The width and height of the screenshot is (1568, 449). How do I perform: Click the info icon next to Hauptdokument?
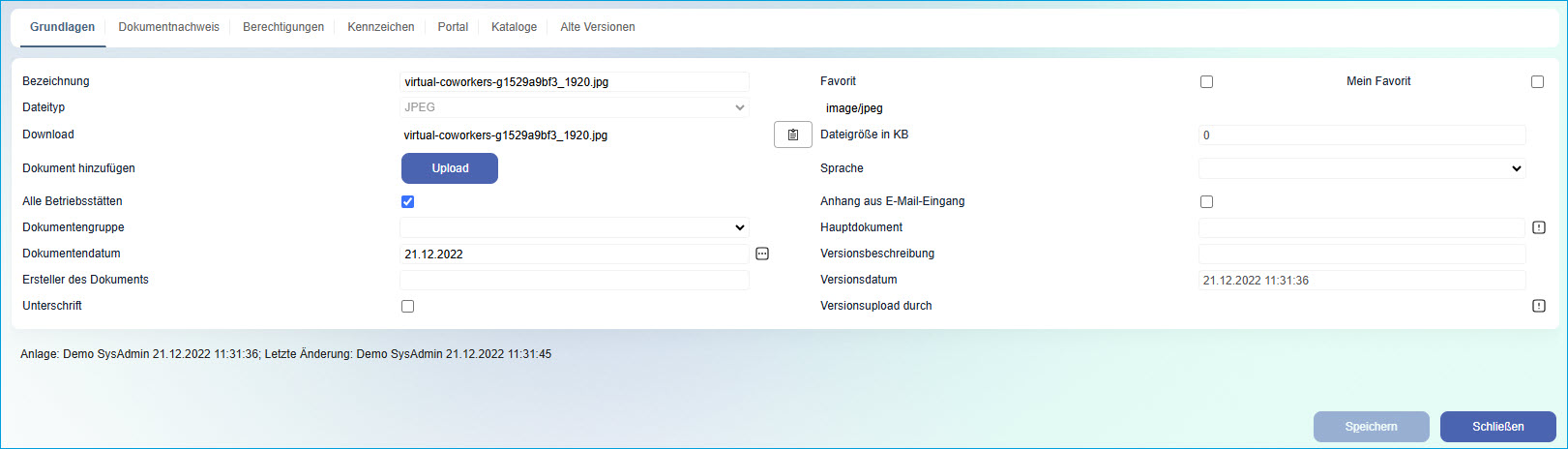pos(1539,227)
